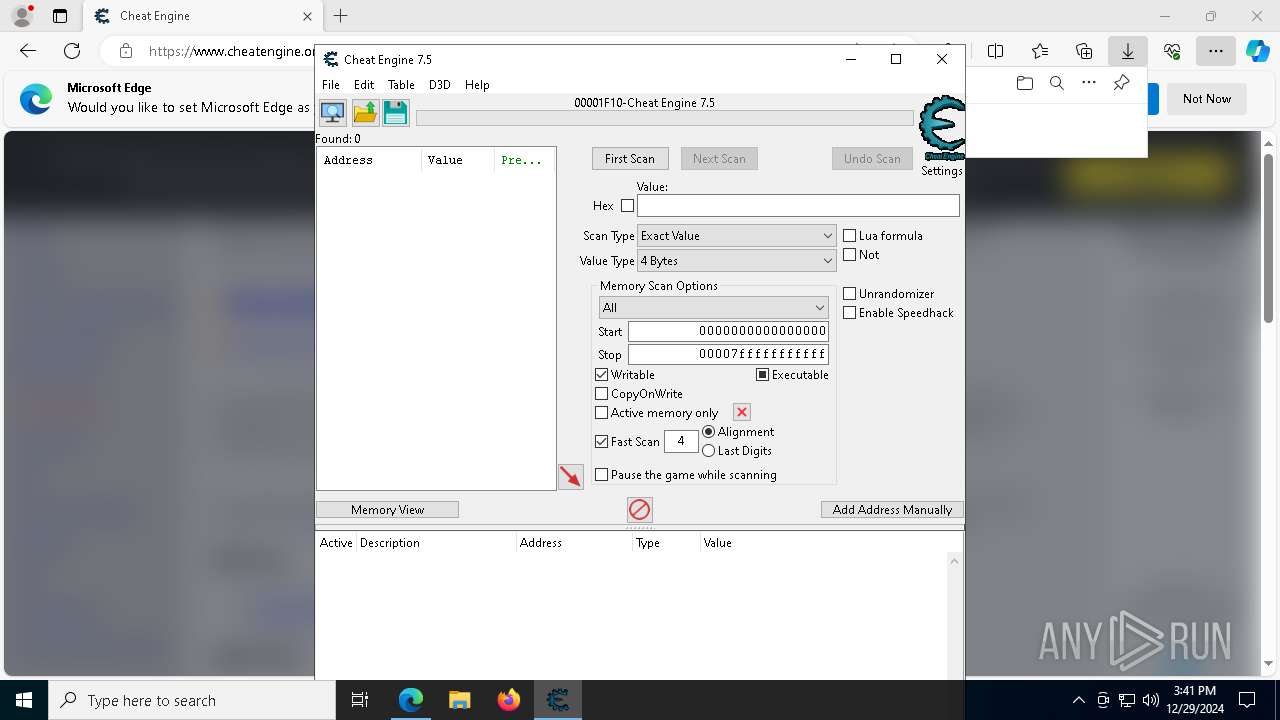Open downloads folder icon in Downloads panel

point(1024,83)
